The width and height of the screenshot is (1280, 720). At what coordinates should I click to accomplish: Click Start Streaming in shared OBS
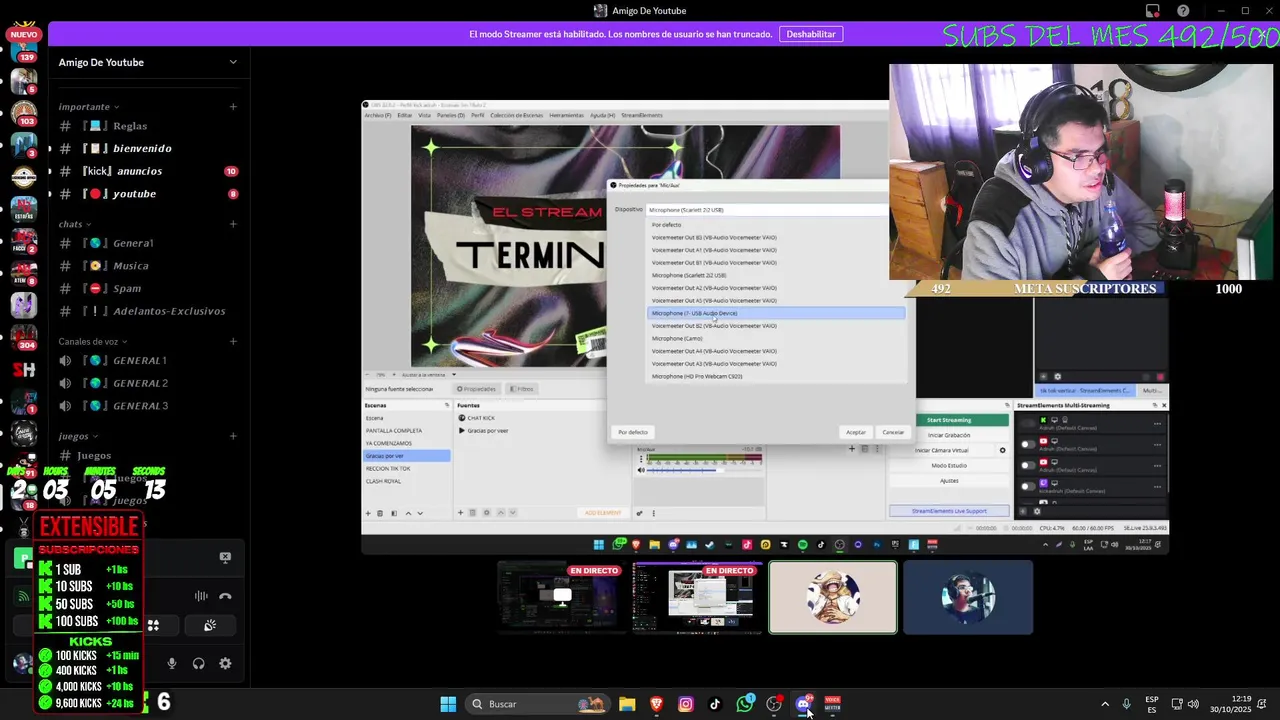[949, 420]
